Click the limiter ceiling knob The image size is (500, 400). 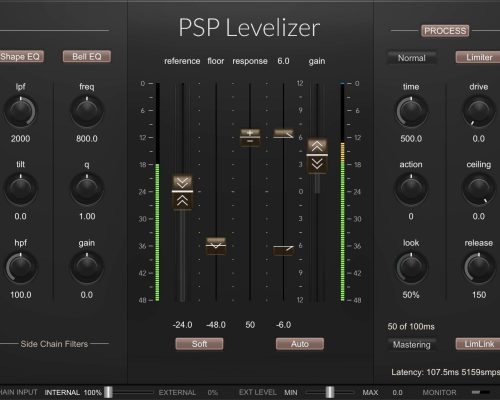478,189
